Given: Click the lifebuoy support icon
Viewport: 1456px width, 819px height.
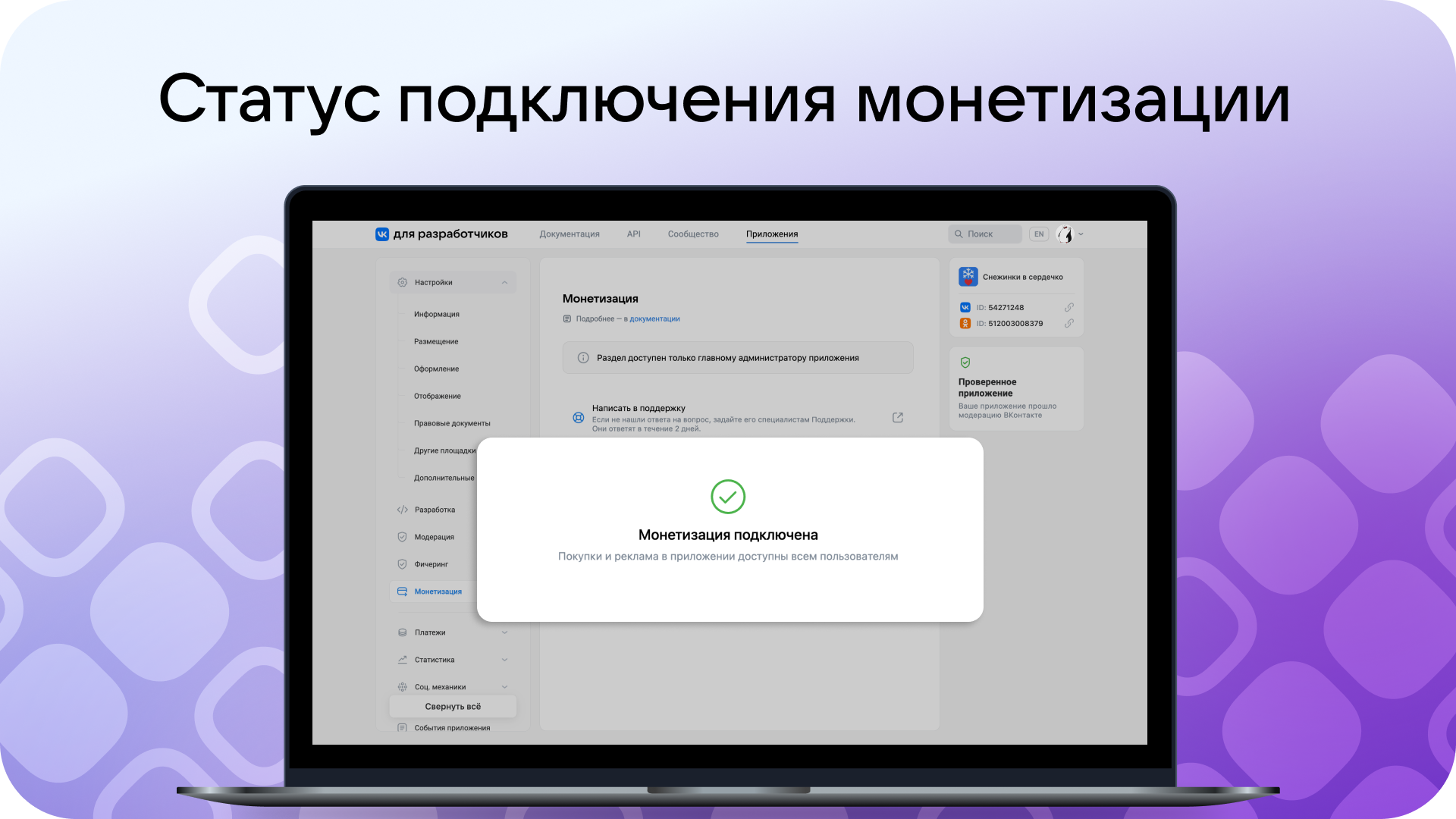Looking at the screenshot, I should (x=578, y=418).
